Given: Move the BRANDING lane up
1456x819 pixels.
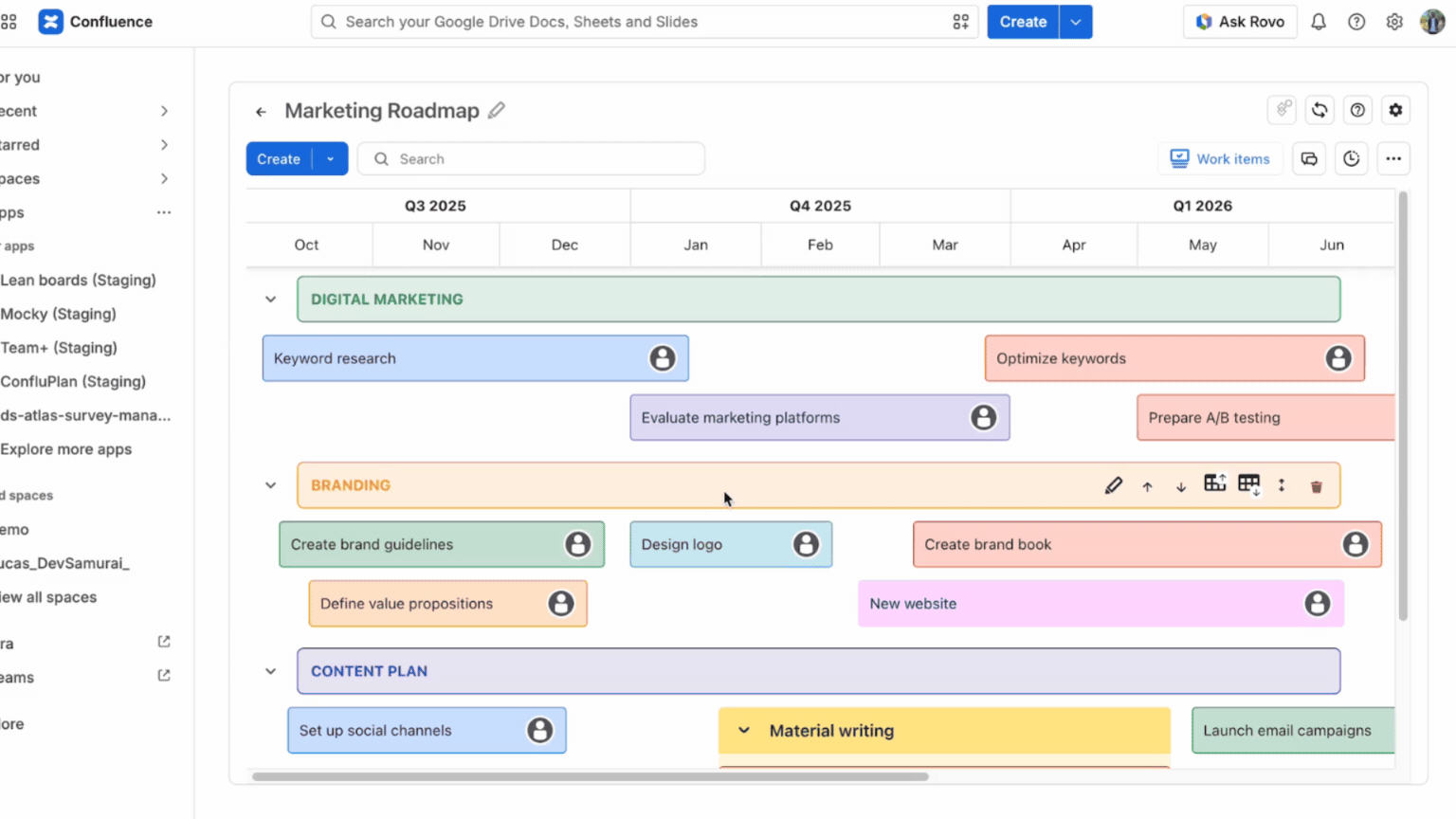Looking at the screenshot, I should tap(1147, 486).
